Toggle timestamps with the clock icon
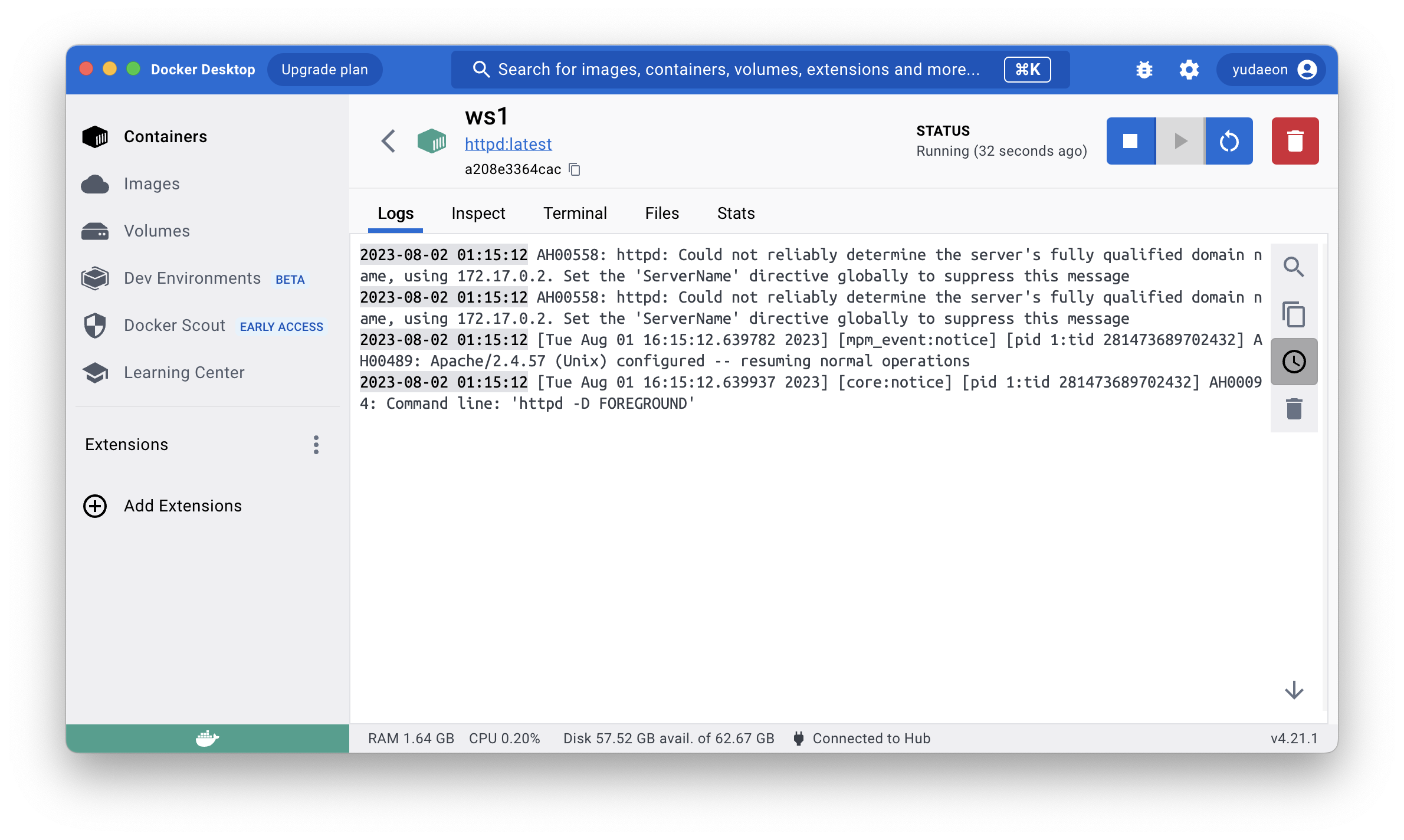The image size is (1404, 840). pos(1294,362)
